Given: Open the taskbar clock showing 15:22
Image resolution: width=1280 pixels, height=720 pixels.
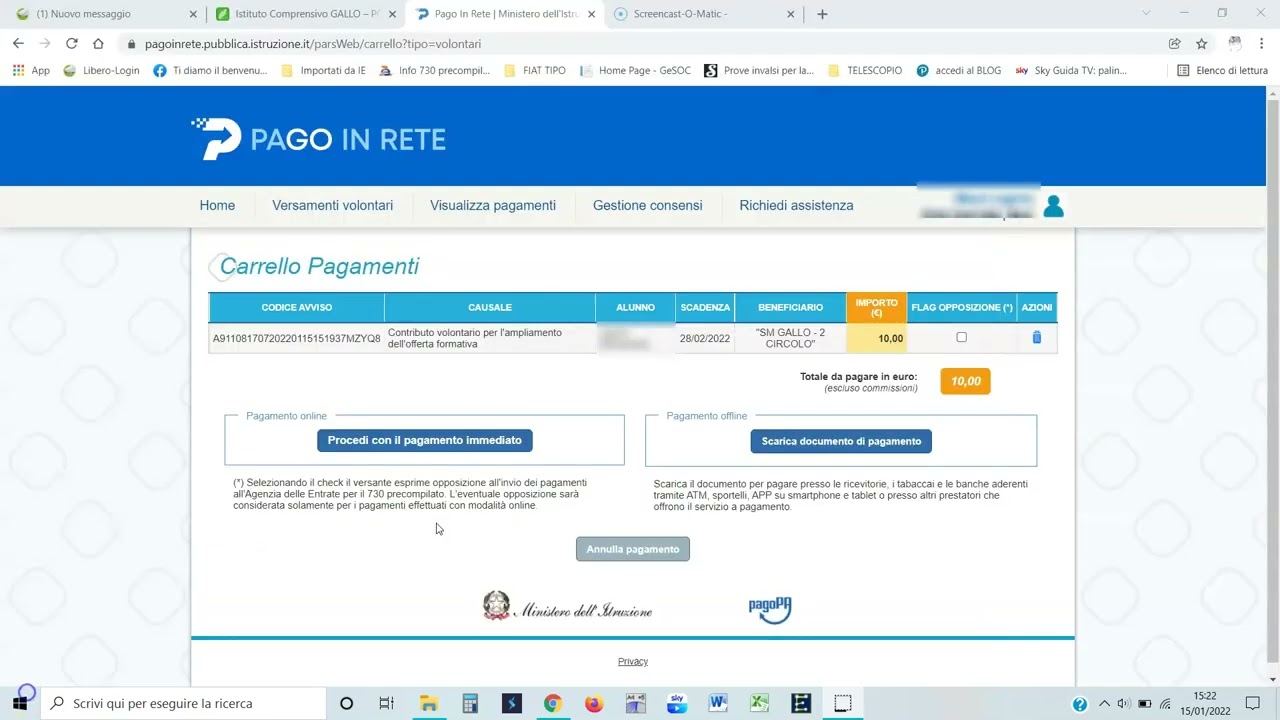Looking at the screenshot, I should 1205,703.
